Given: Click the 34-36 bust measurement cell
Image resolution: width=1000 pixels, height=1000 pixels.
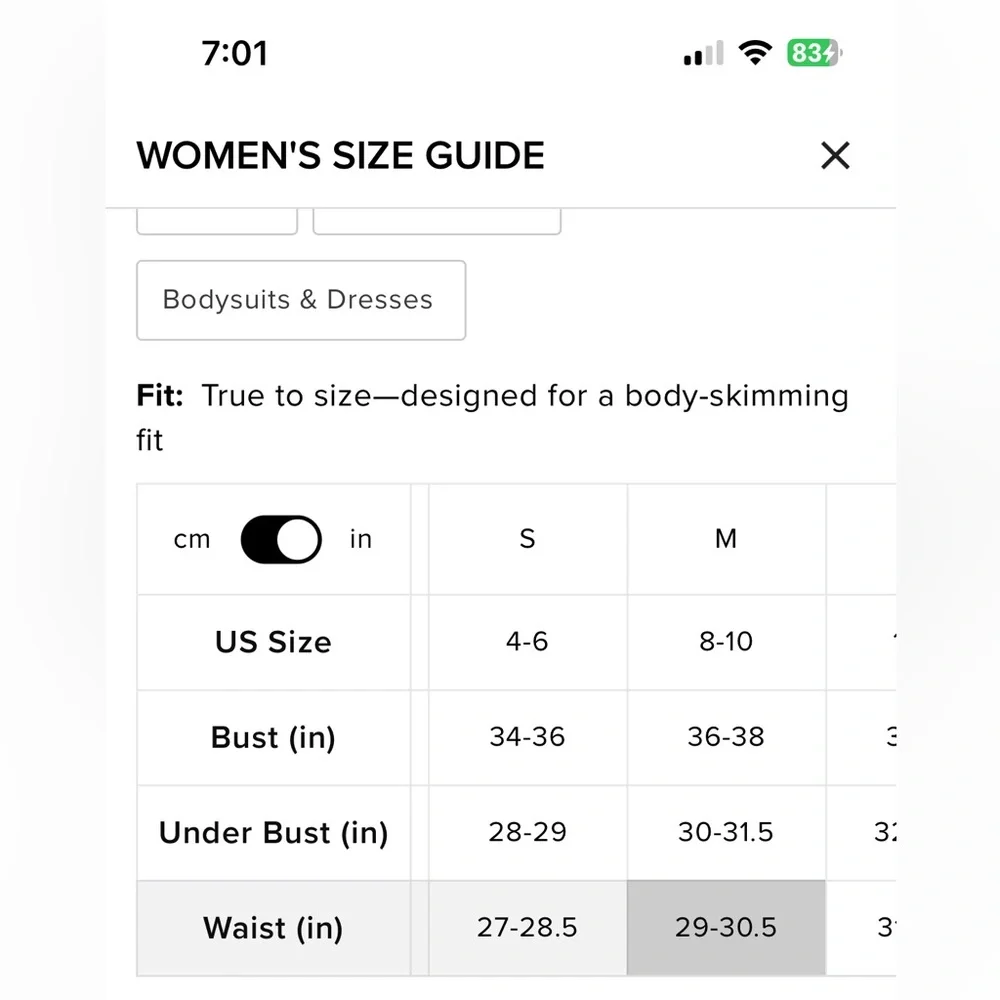Looking at the screenshot, I should tap(527, 737).
